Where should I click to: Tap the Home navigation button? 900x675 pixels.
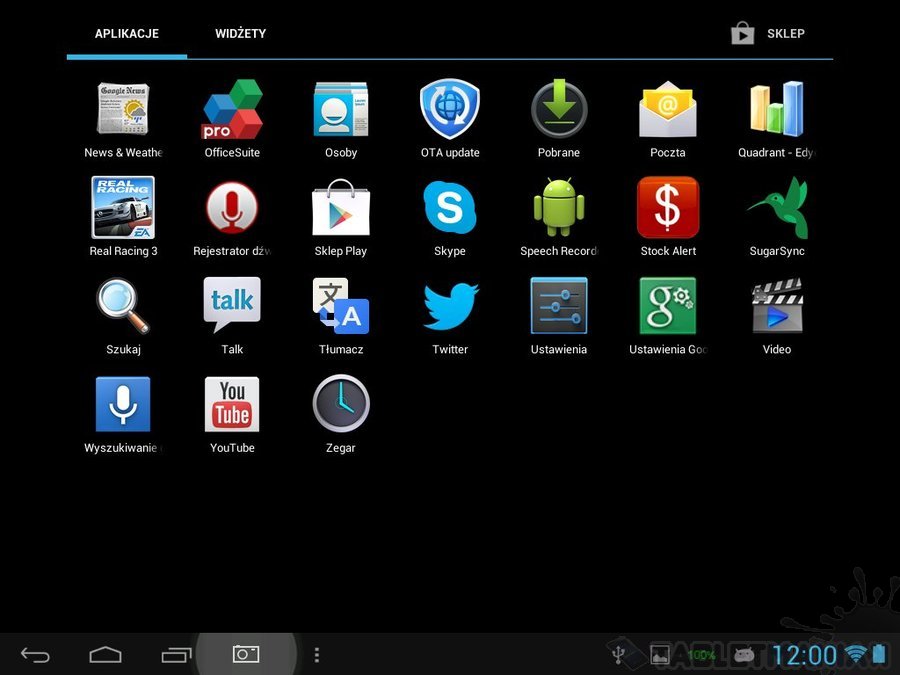tap(106, 654)
